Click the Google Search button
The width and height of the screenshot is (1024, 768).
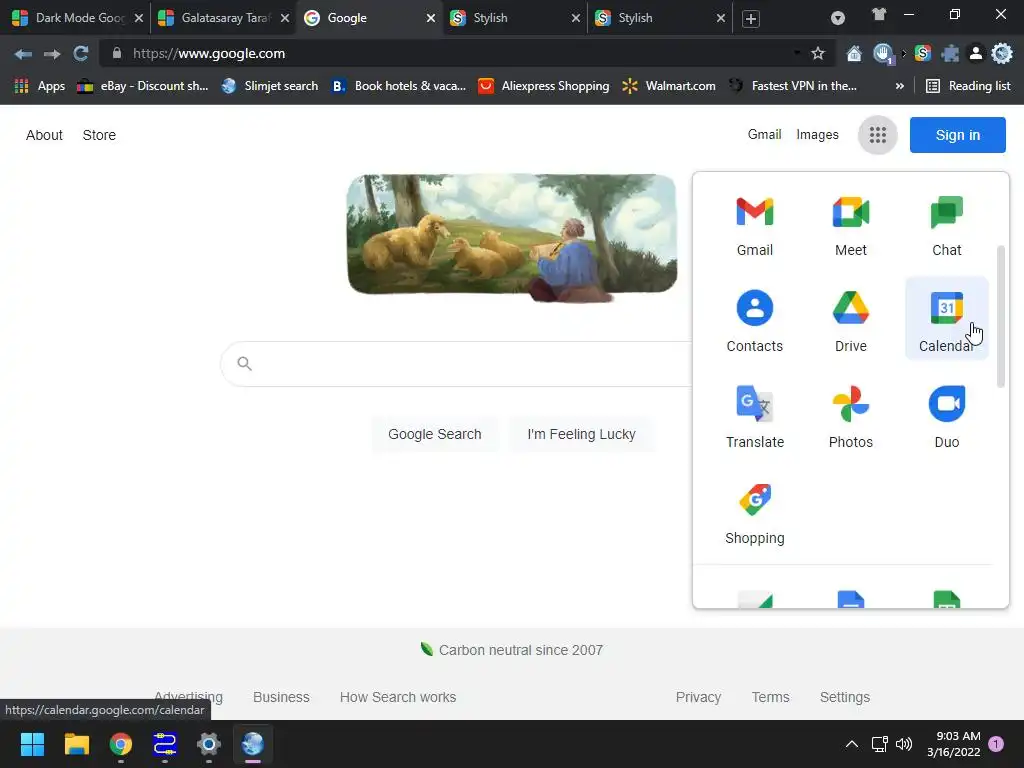pos(434,434)
